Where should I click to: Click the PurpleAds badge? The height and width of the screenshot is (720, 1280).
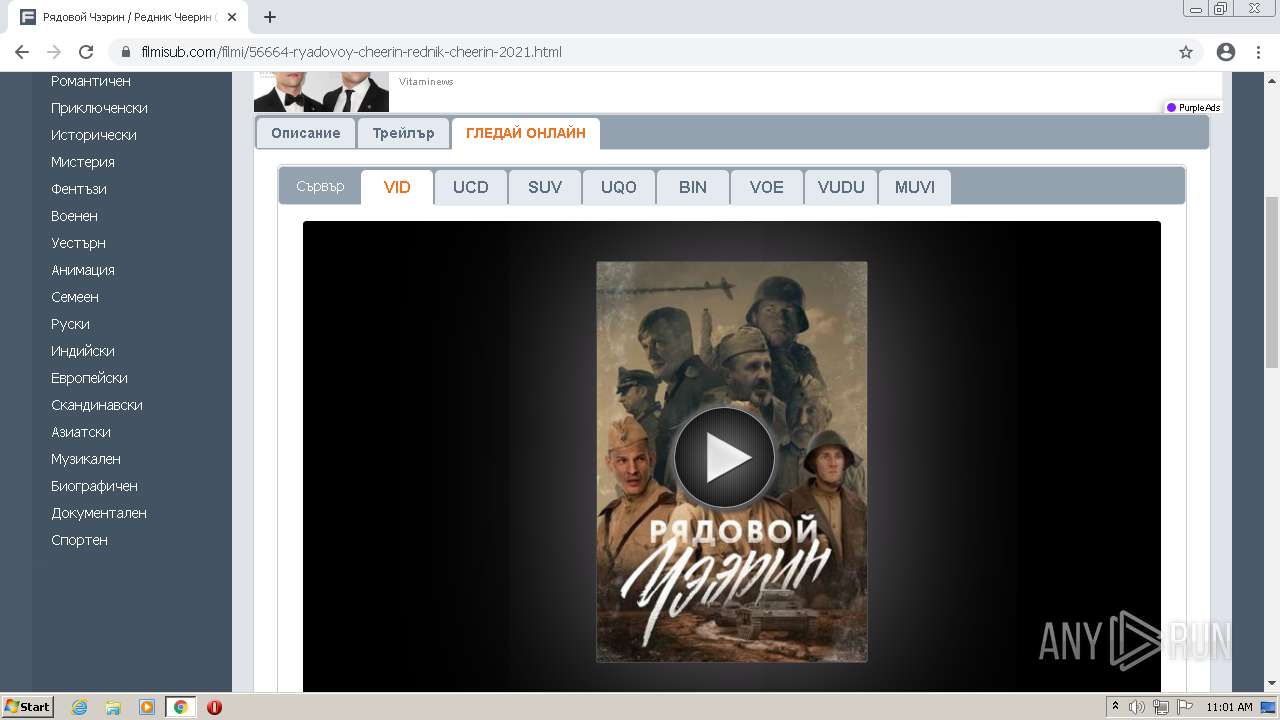pyautogui.click(x=1193, y=107)
